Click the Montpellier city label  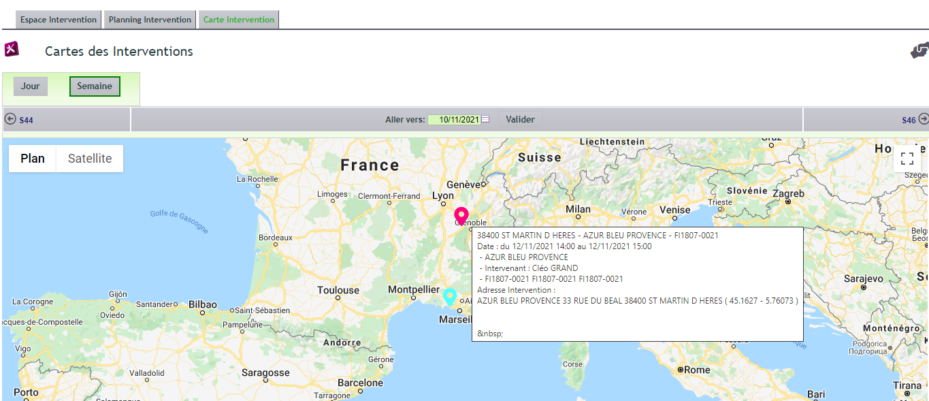(x=413, y=290)
